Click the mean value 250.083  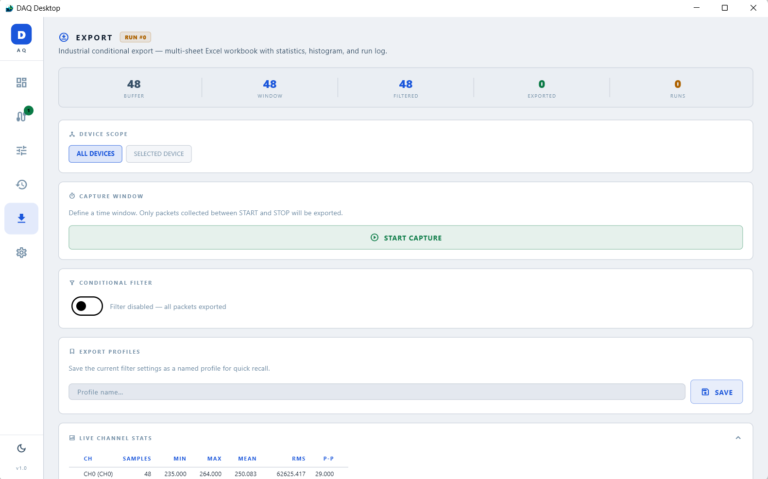245,474
